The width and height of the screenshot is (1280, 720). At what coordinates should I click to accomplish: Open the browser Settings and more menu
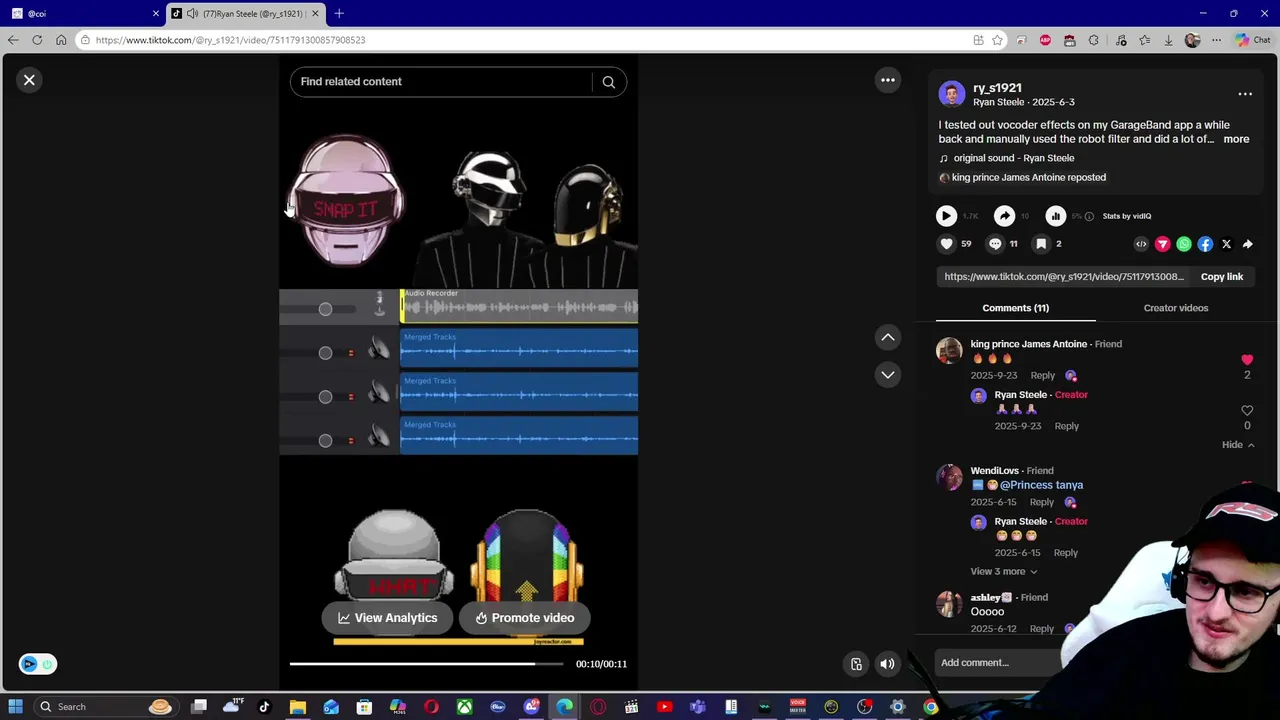tap(1216, 40)
